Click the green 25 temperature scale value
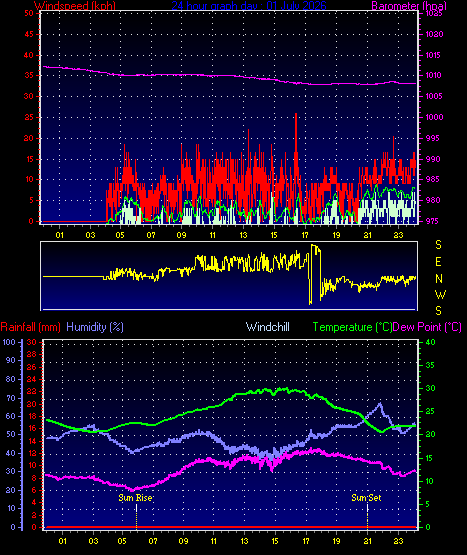Viewport: 467px width, 555px height. [430, 411]
